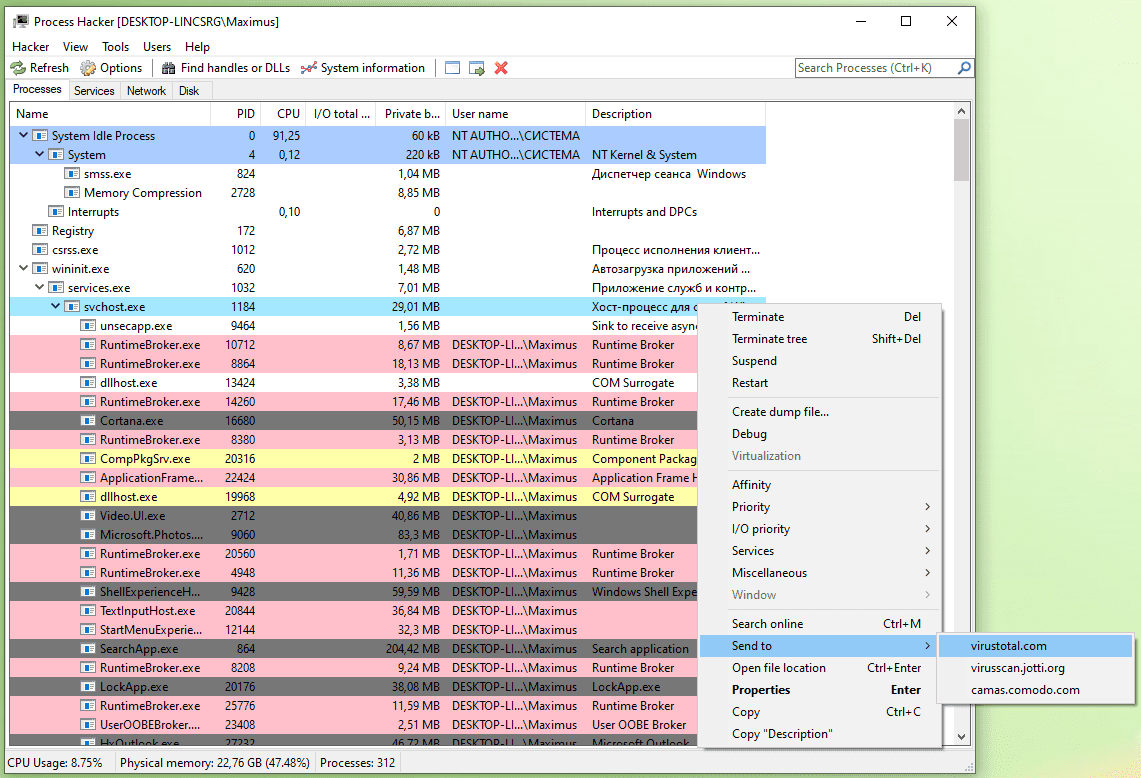Click the icon beside TextInputHost.exe
The width and height of the screenshot is (1141, 778).
coord(88,611)
